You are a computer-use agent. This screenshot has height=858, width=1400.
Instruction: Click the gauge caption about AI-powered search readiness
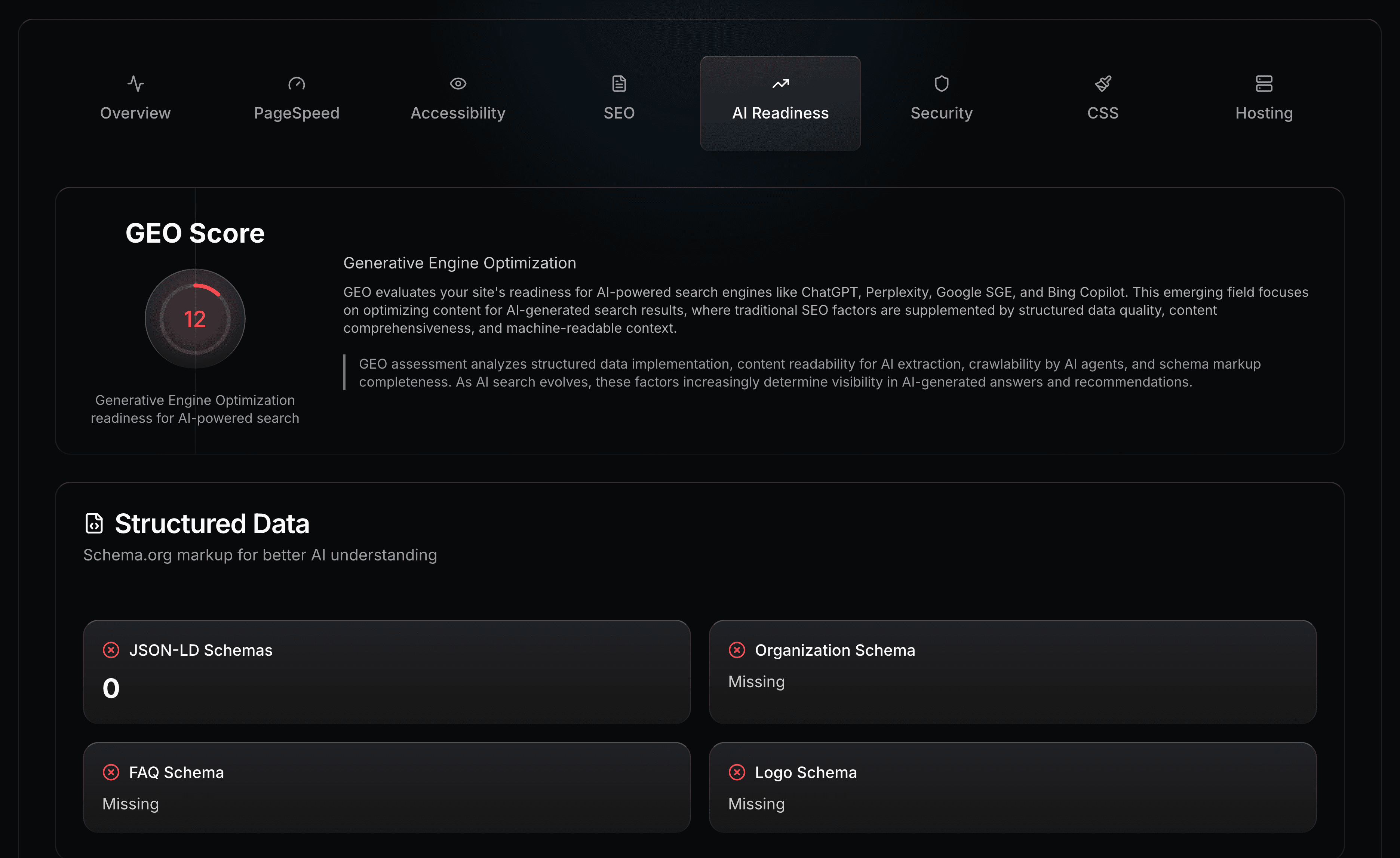point(195,409)
